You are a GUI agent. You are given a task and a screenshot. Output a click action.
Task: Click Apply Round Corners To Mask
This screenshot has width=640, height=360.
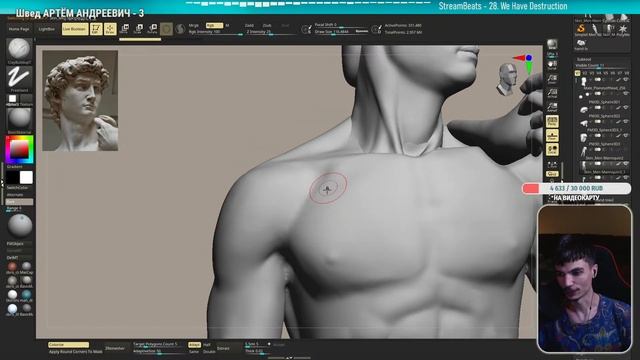76,351
